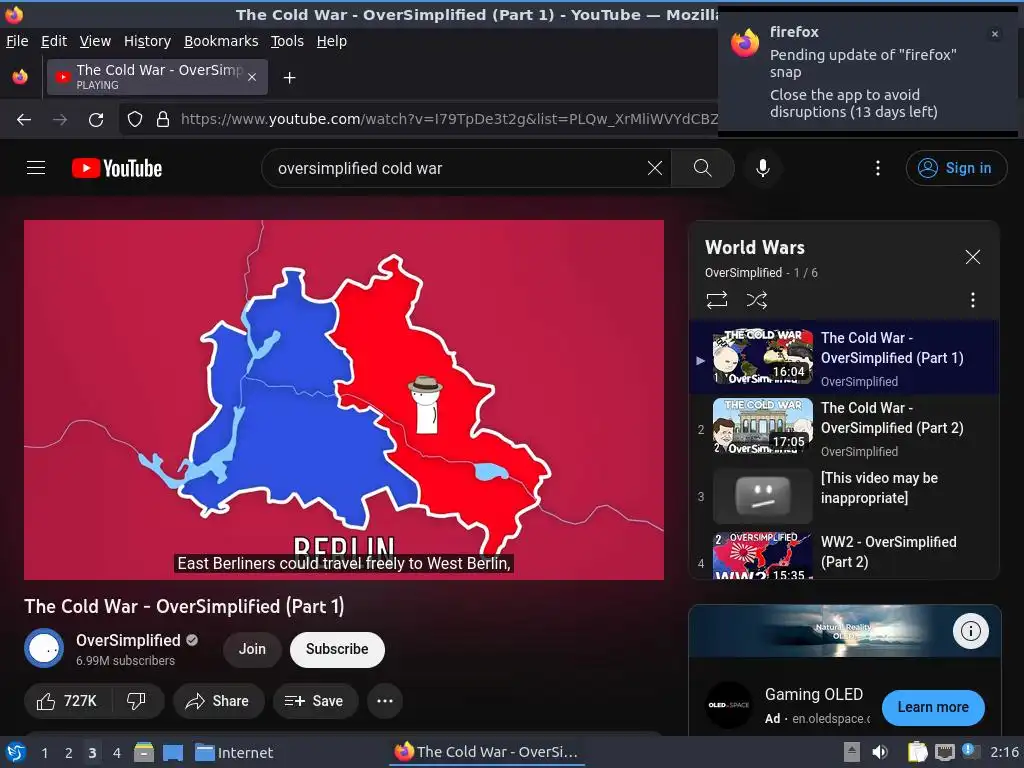Screen dimensions: 1024x768
Task: Focus Firefox window from the taskbar
Action: [487, 752]
